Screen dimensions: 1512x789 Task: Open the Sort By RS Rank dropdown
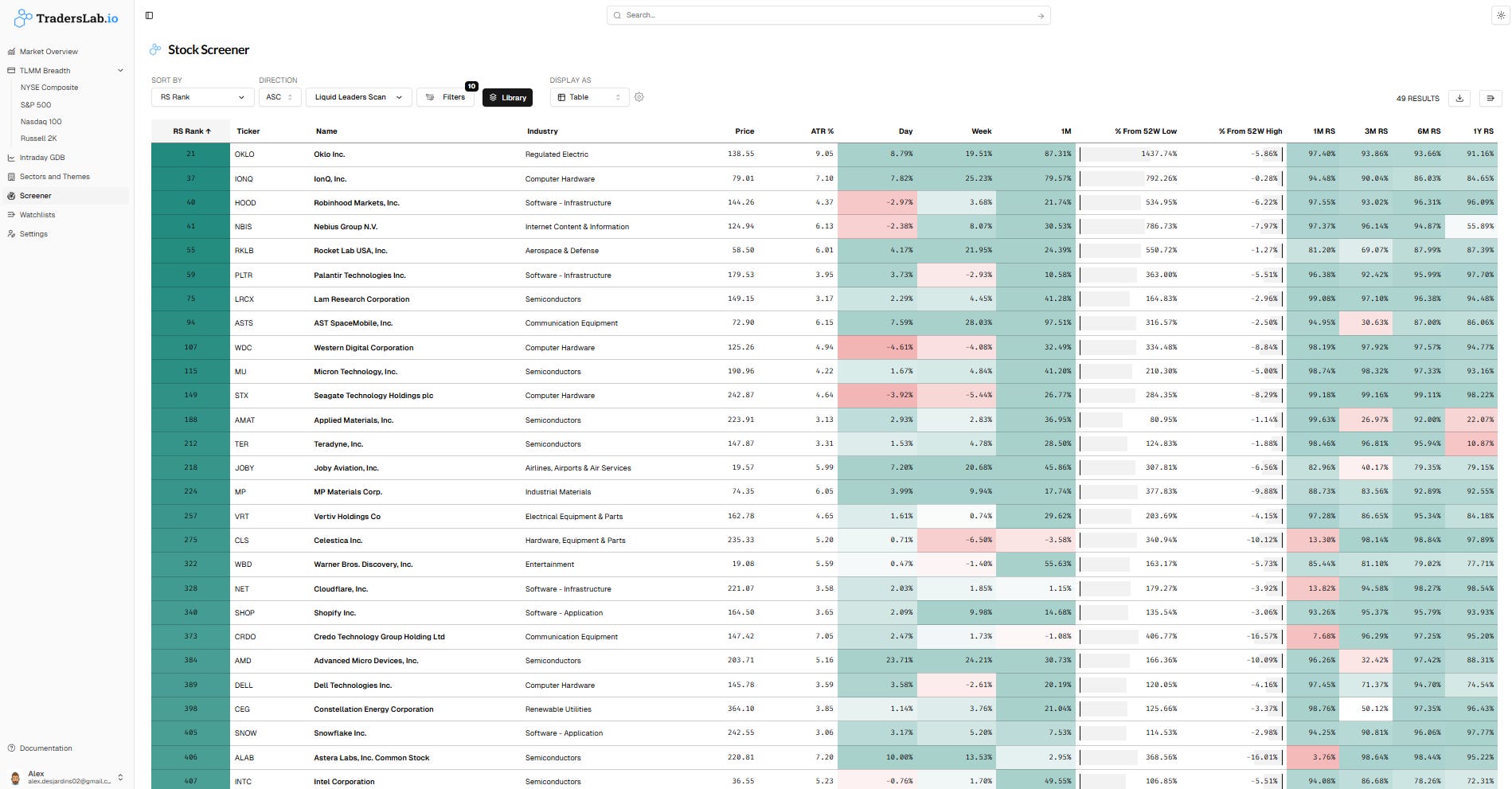pos(202,97)
